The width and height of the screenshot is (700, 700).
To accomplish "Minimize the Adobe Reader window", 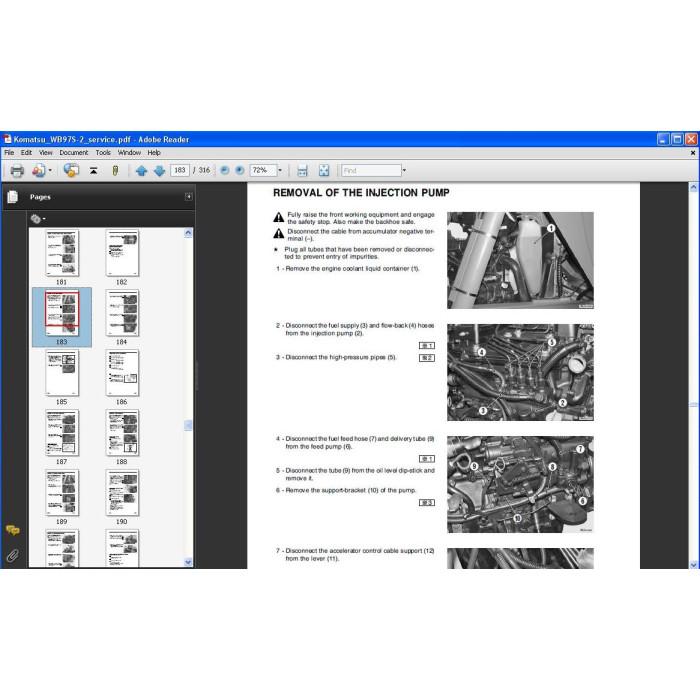I will (x=663, y=139).
